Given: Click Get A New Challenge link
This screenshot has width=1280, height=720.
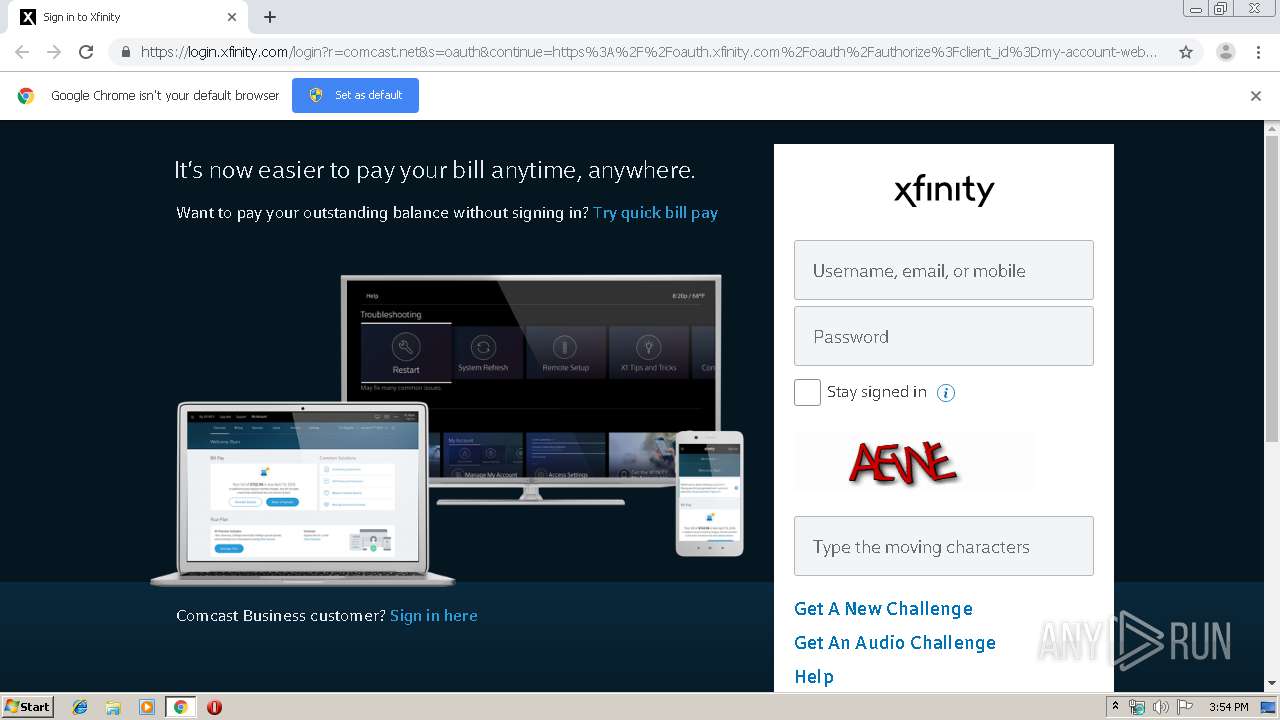Looking at the screenshot, I should (x=883, y=609).
